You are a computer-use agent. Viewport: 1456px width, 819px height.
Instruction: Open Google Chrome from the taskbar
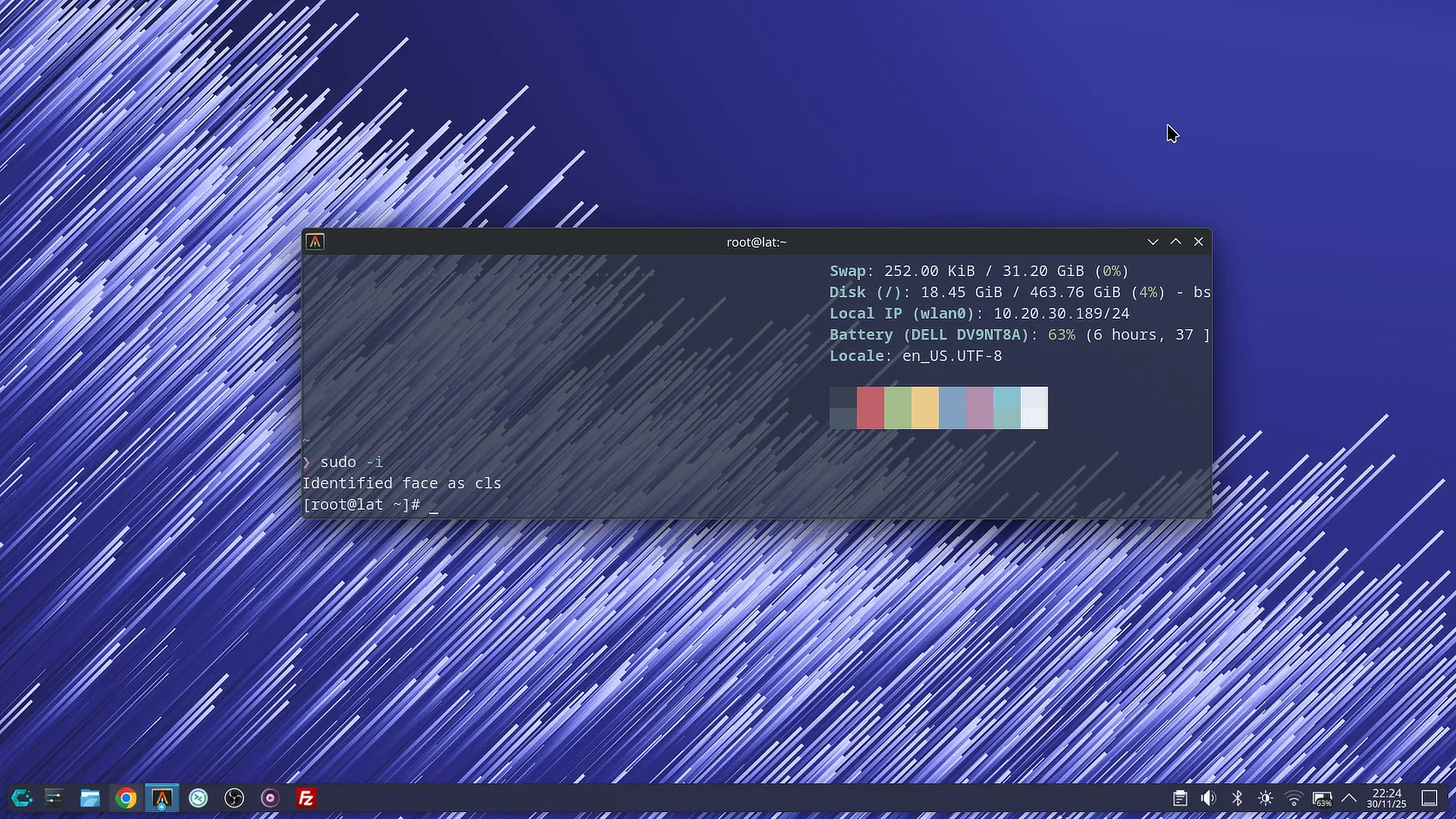126,798
